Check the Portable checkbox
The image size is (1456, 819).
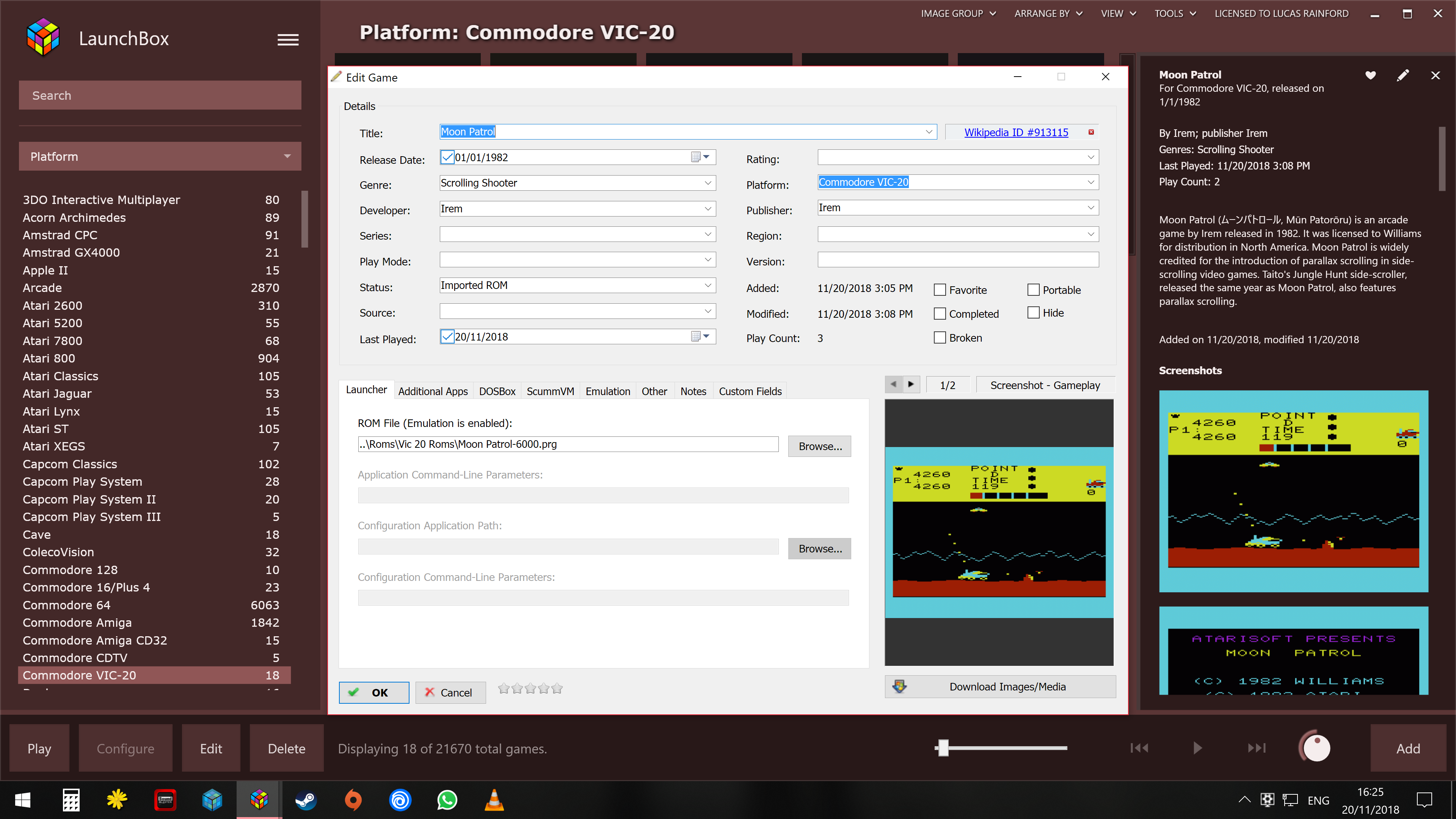tap(1033, 290)
